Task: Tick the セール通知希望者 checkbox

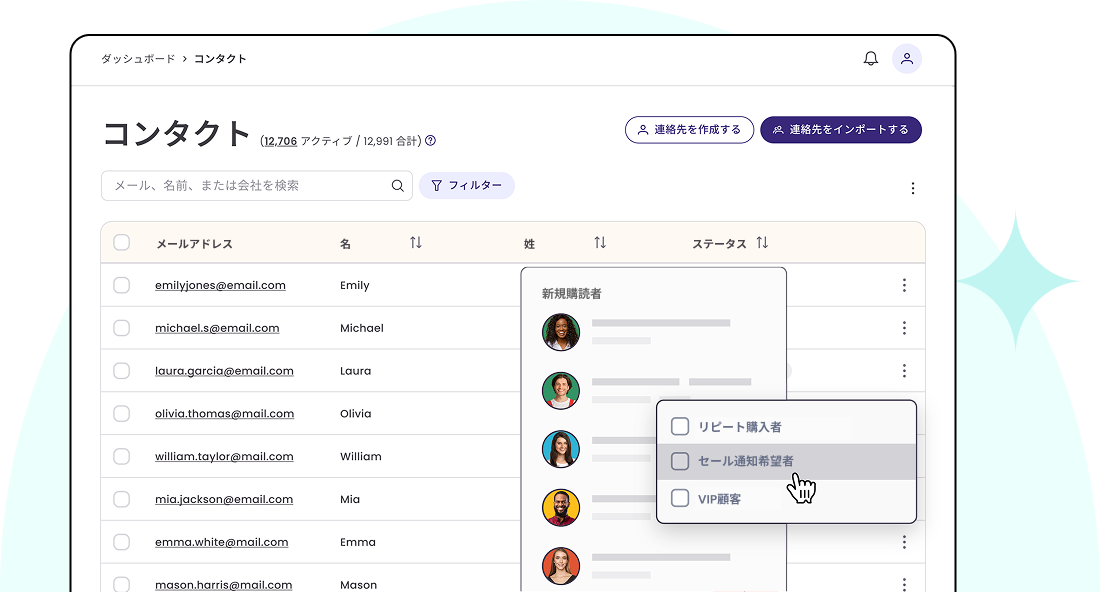Action: coord(680,461)
